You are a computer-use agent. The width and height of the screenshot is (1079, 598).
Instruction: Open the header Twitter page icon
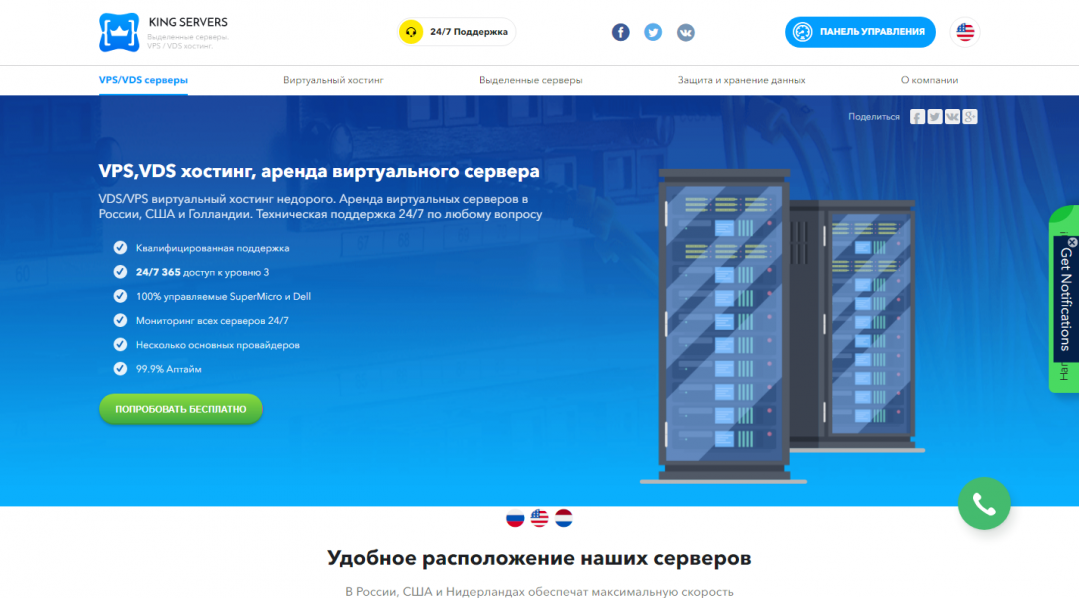coord(653,32)
